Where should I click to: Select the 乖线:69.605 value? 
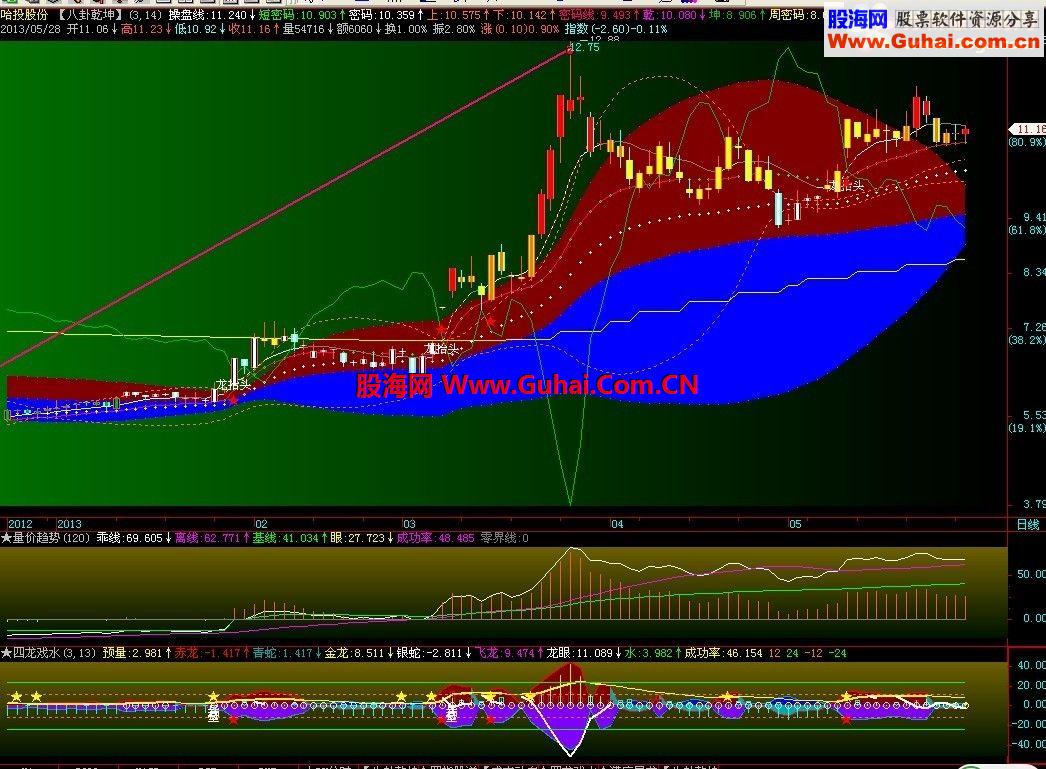129,538
